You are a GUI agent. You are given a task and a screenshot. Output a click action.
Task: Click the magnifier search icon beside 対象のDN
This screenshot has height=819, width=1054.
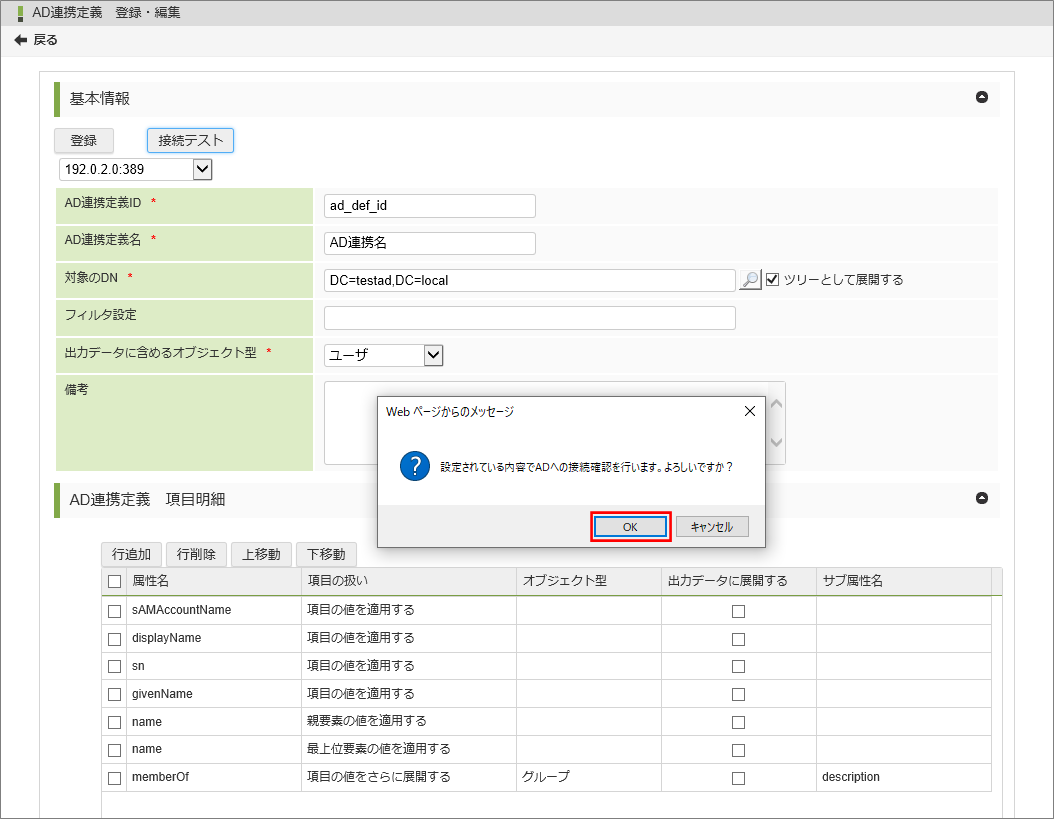(750, 280)
